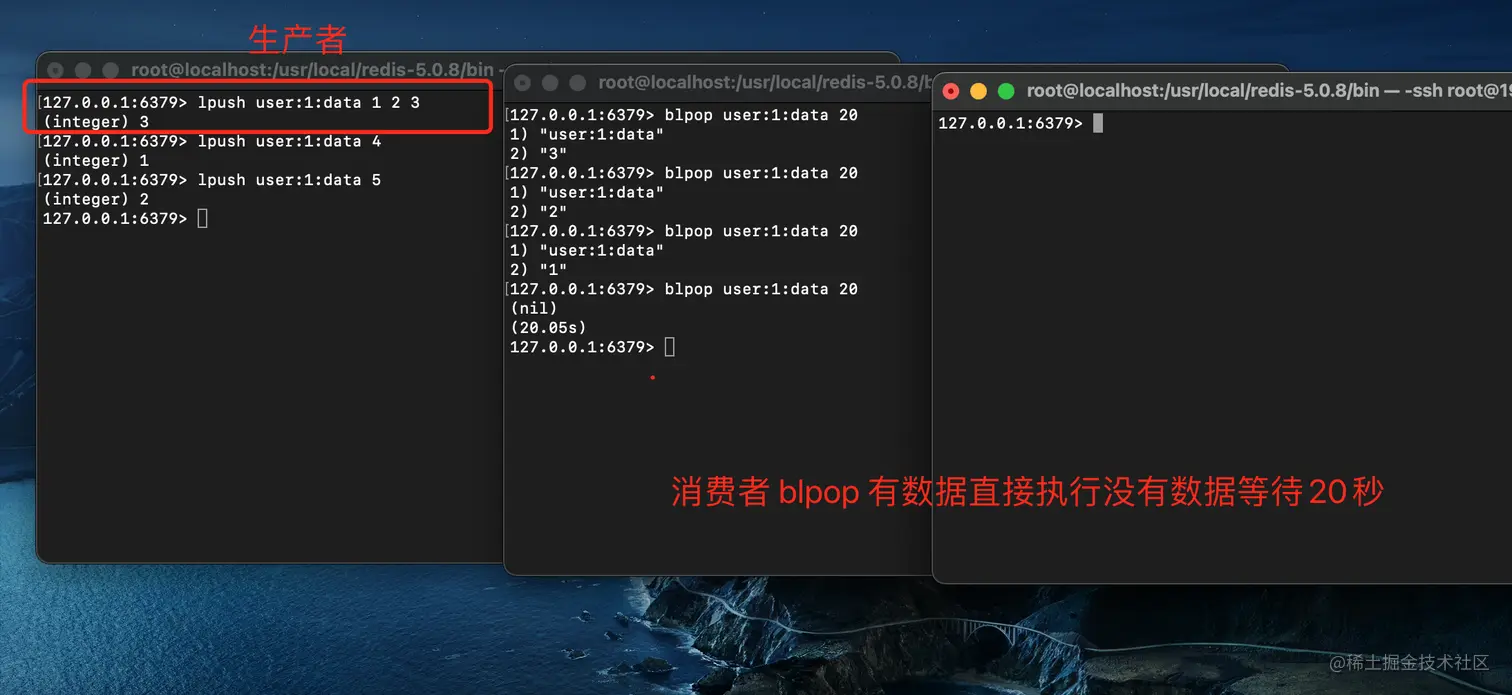Viewport: 1512px width, 695px height.
Task: Zoom the right terminal using green button
Action: tap(1006, 91)
